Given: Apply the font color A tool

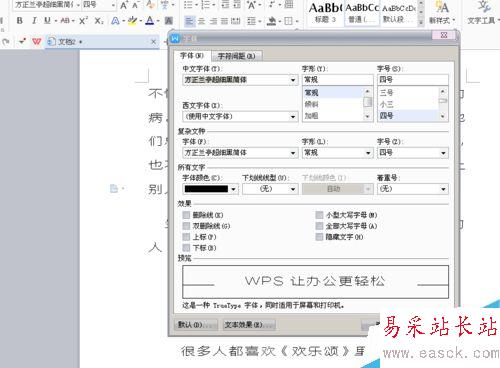Looking at the screenshot, I should pyautogui.click(x=150, y=21).
